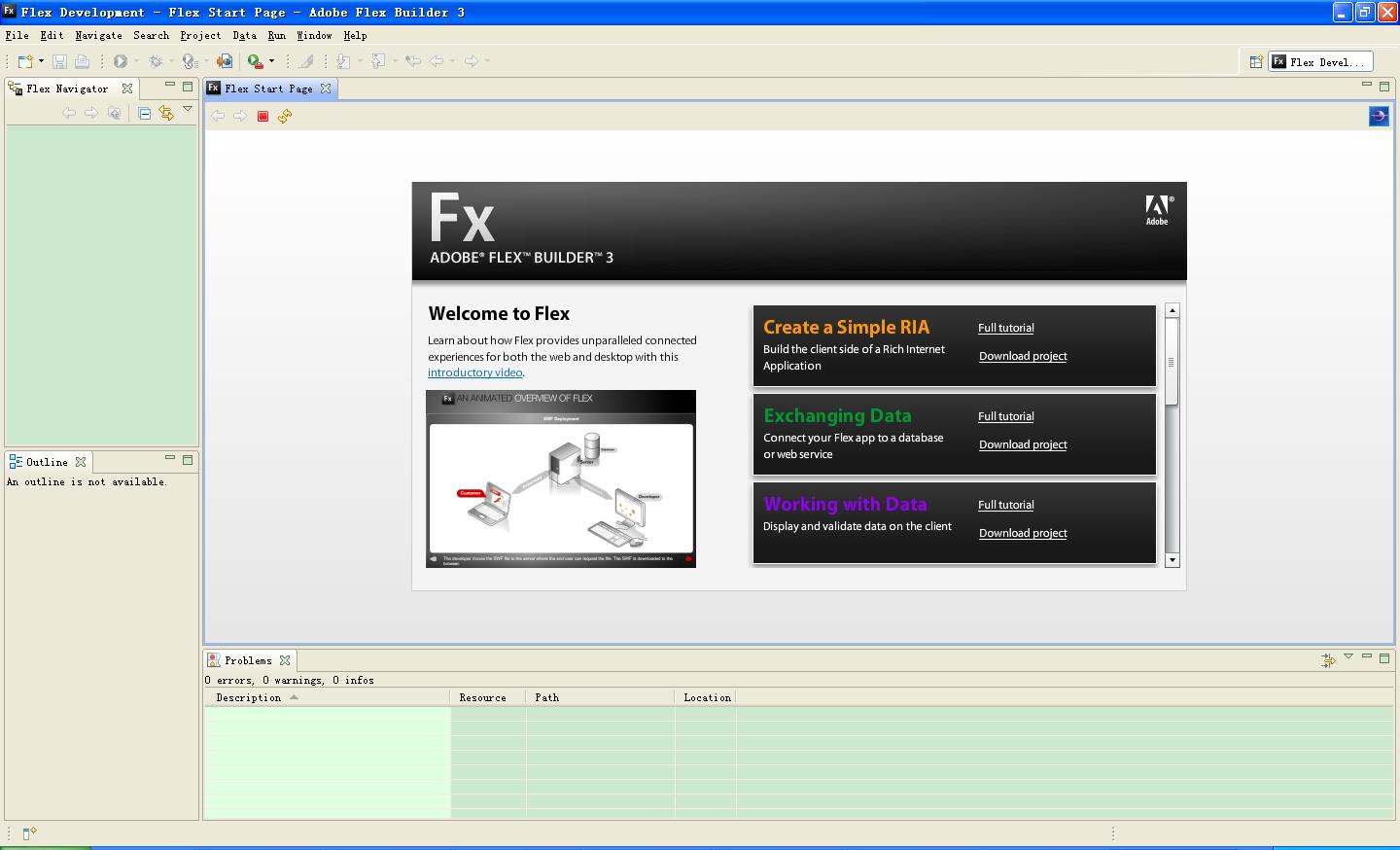Click the Save toolbar icon

59,61
